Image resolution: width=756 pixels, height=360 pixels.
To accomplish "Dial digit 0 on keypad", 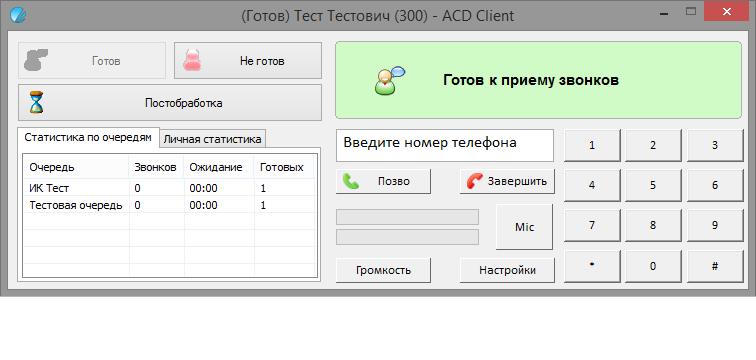I will pyautogui.click(x=653, y=267).
